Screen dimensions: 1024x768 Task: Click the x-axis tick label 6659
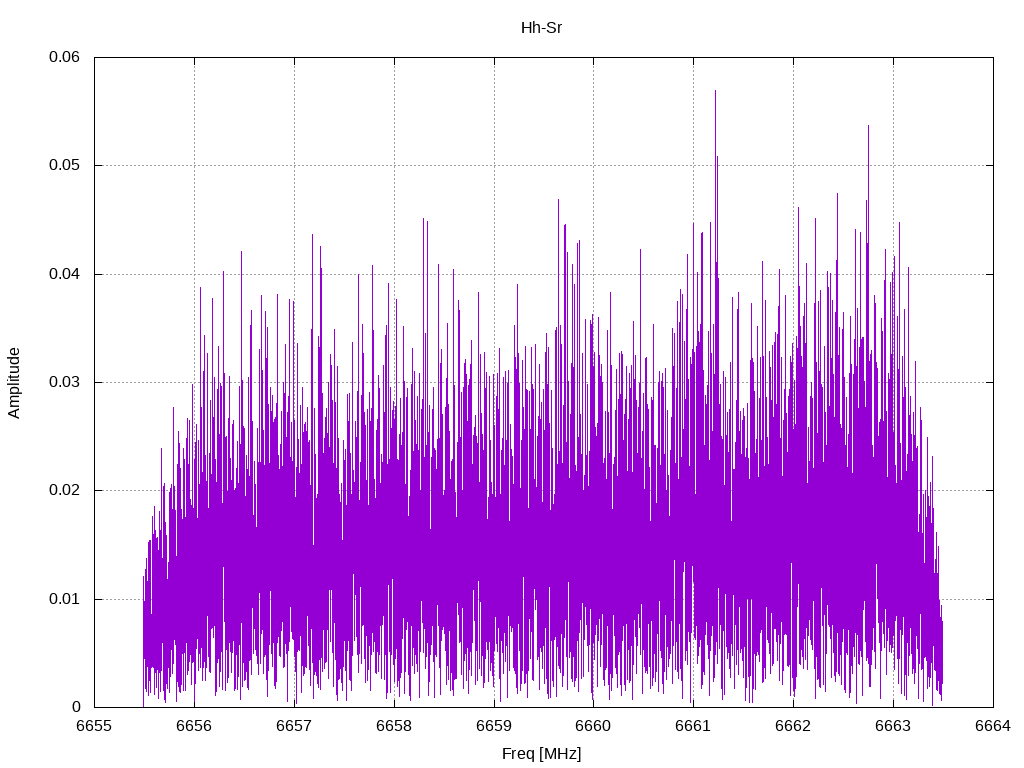coord(494,726)
